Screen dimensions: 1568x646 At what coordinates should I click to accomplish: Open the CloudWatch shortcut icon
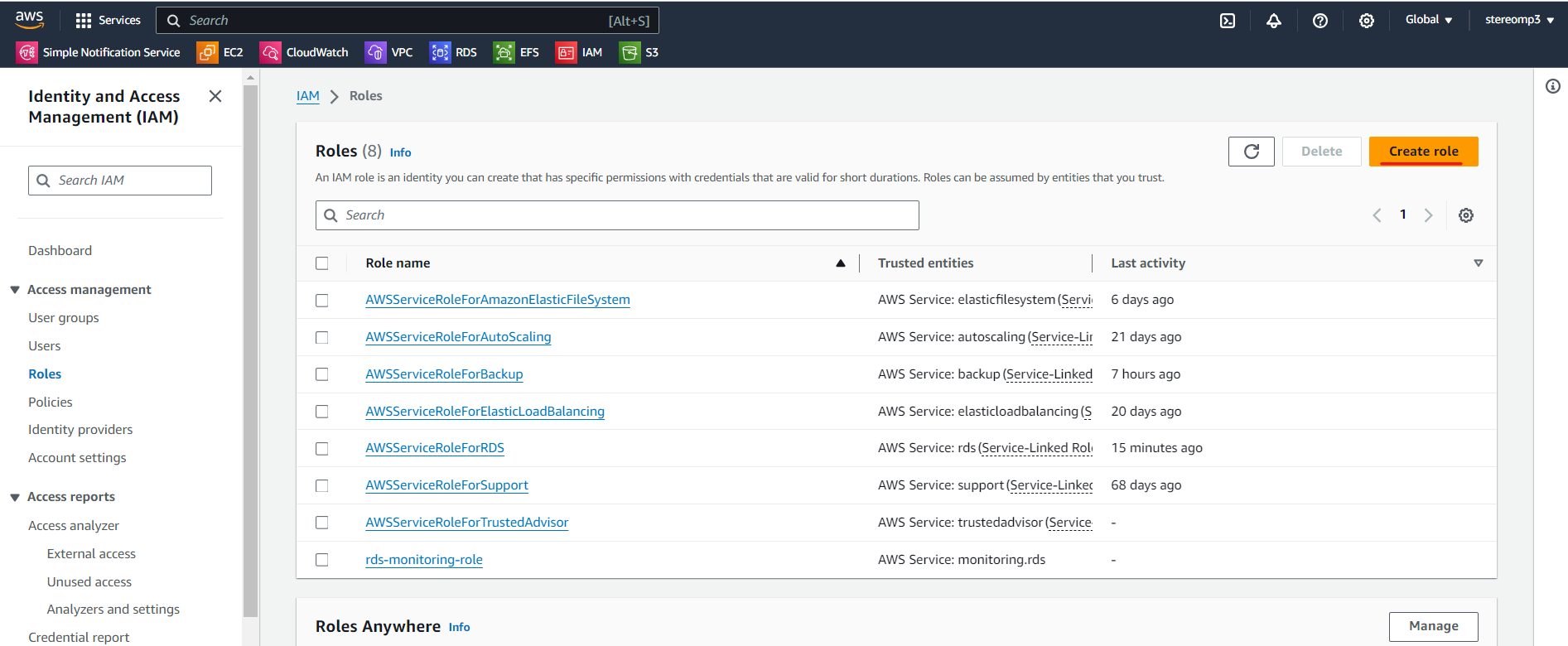coord(270,52)
